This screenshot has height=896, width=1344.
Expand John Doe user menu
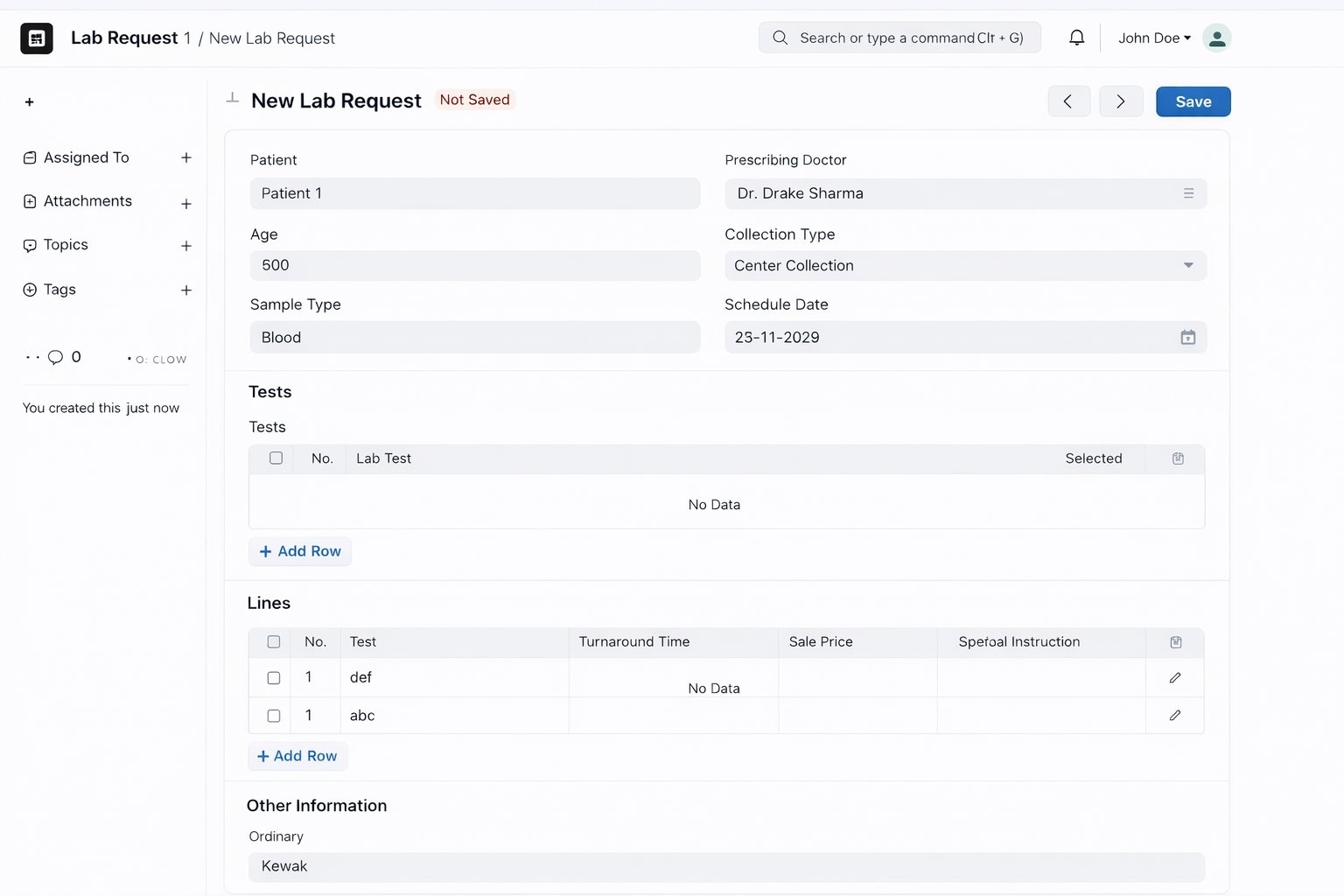[x=1154, y=38]
